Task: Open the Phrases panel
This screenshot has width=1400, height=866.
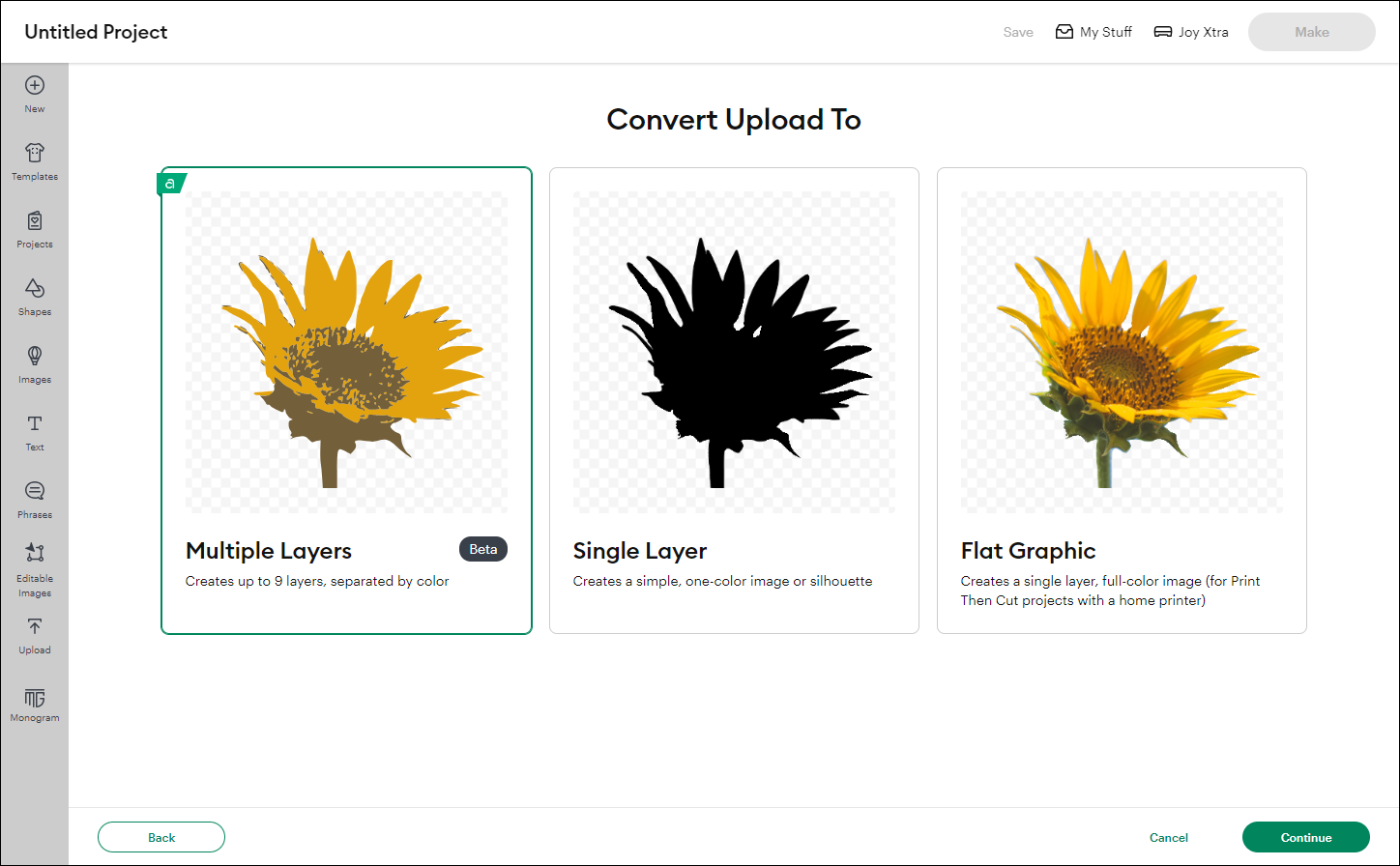Action: [x=35, y=499]
